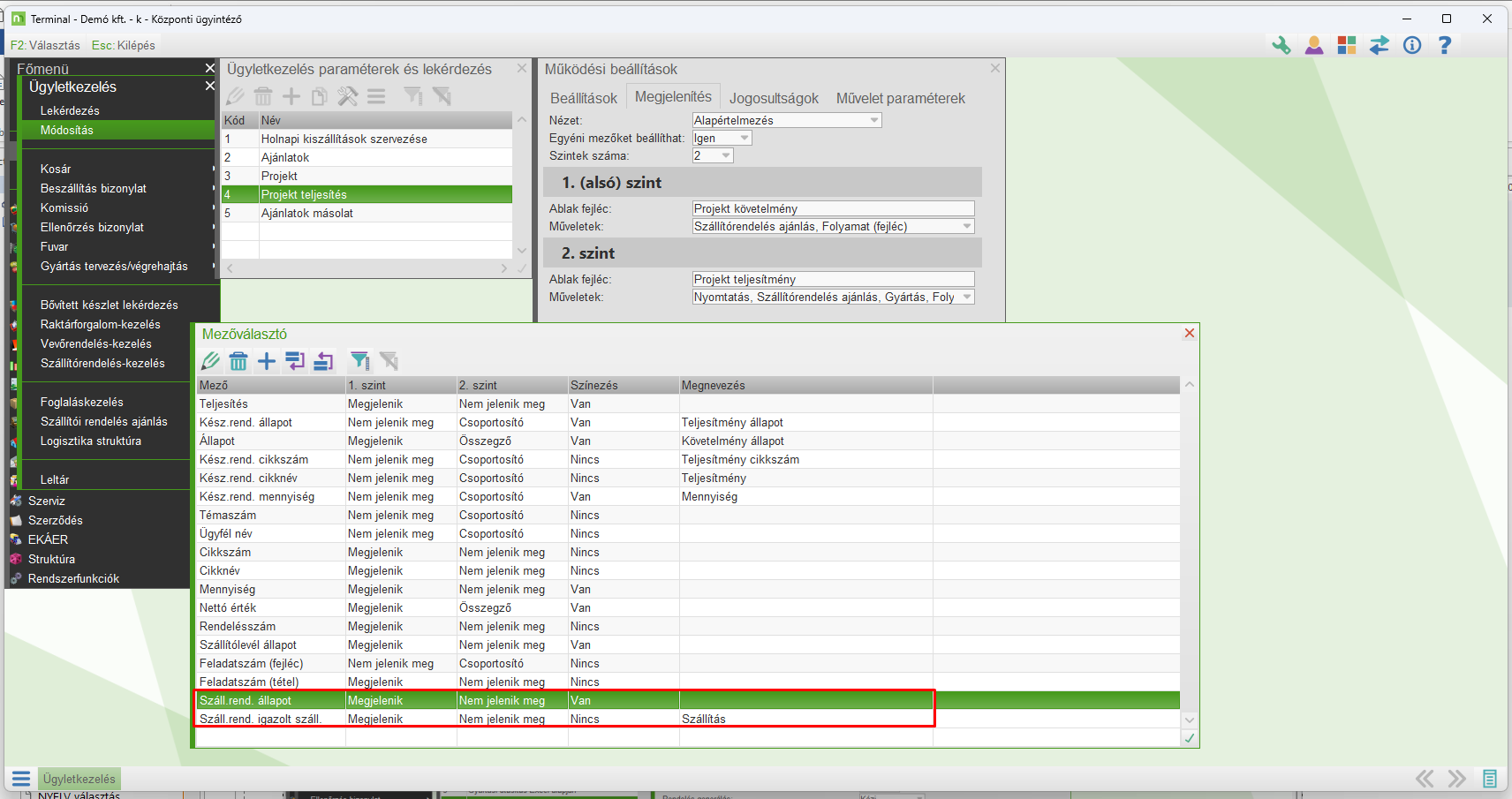This screenshot has width=1512, height=799.
Task: Add a new field with Mezőválasztó plus icon
Action: pos(267,360)
